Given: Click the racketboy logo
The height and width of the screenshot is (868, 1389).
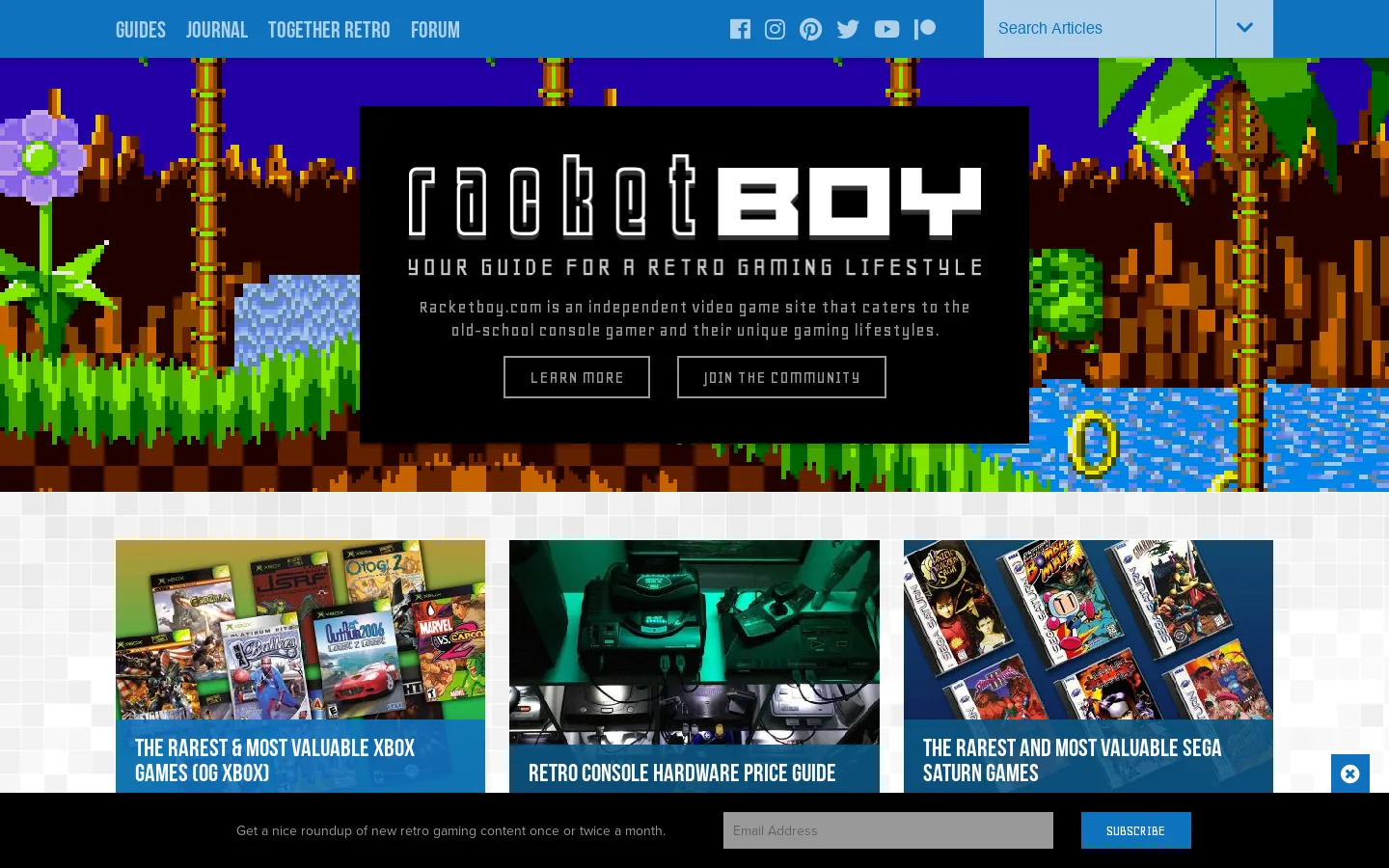Looking at the screenshot, I should click(x=694, y=197).
